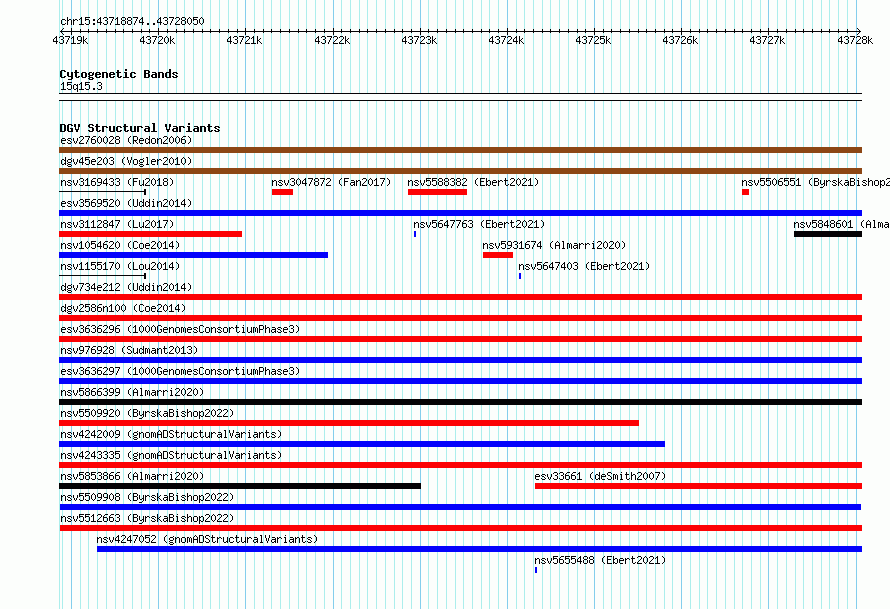Select the black nsv5848601 variant bar
This screenshot has height=609, width=890.
point(828,234)
